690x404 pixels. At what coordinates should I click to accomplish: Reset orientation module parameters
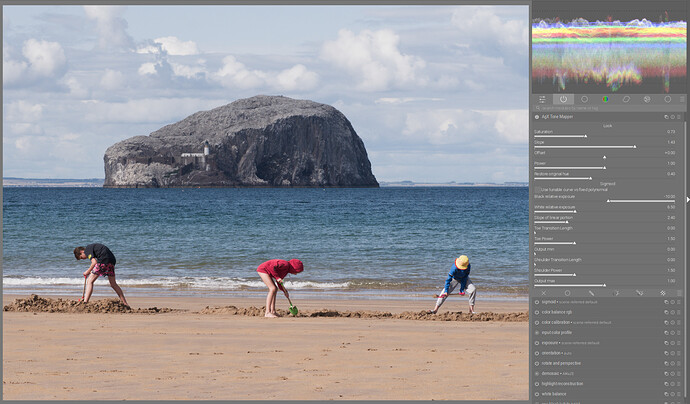coord(672,353)
